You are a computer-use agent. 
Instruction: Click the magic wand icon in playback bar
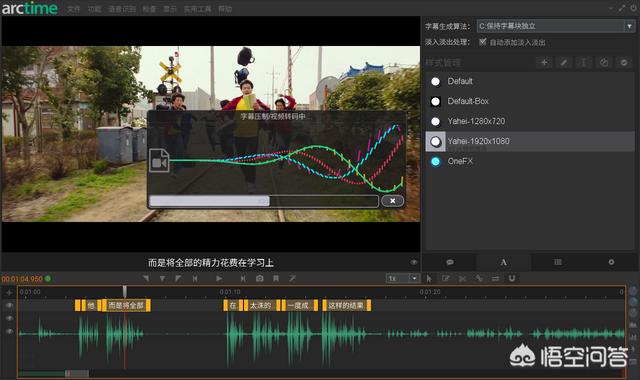point(292,278)
